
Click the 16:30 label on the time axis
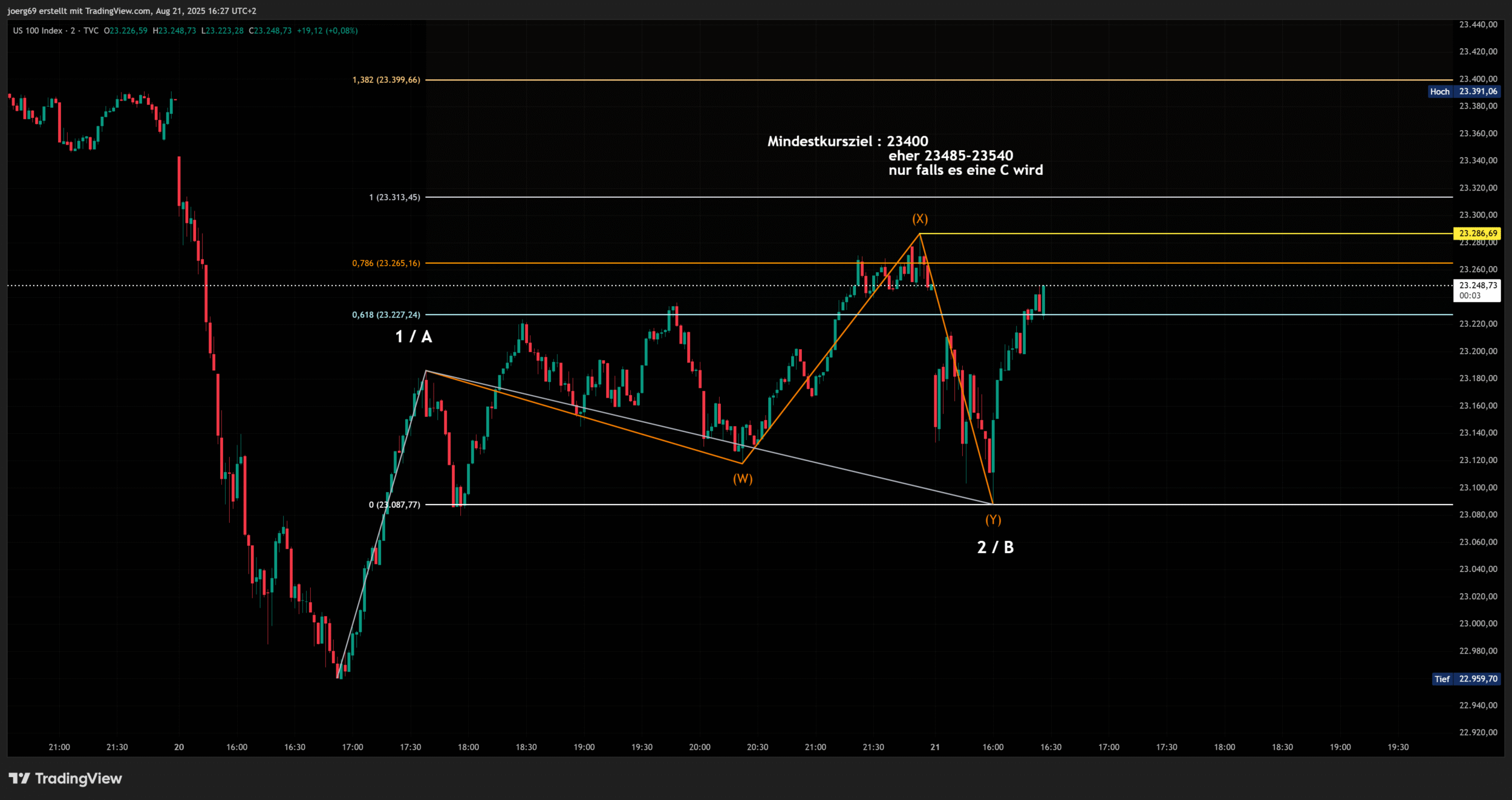[1051, 747]
